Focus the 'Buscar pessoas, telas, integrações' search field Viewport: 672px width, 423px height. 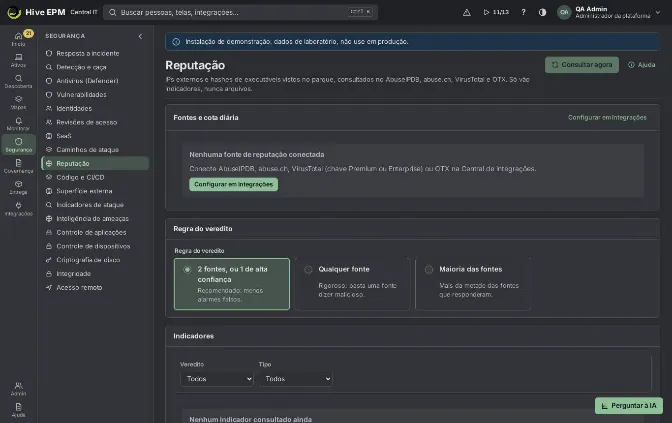coord(240,12)
